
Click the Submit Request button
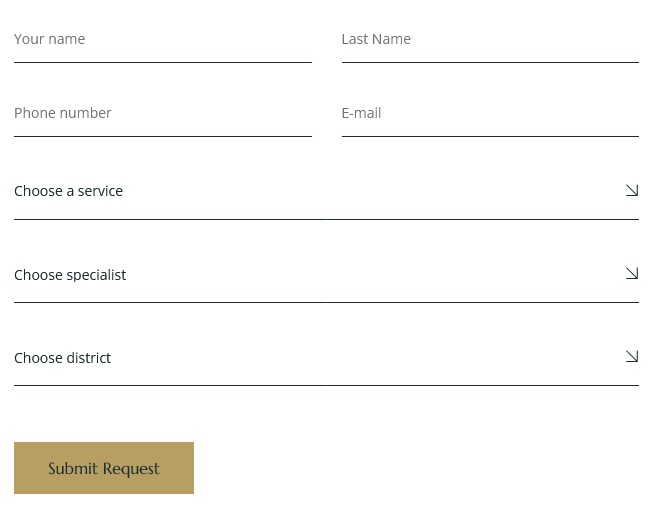104,468
